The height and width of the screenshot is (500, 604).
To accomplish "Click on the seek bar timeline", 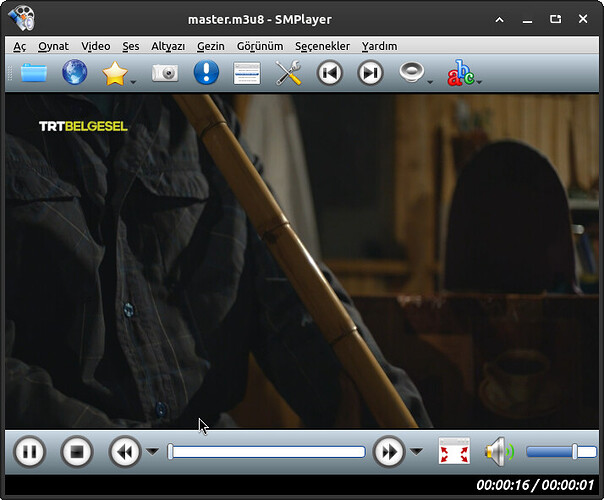I will [x=266, y=452].
